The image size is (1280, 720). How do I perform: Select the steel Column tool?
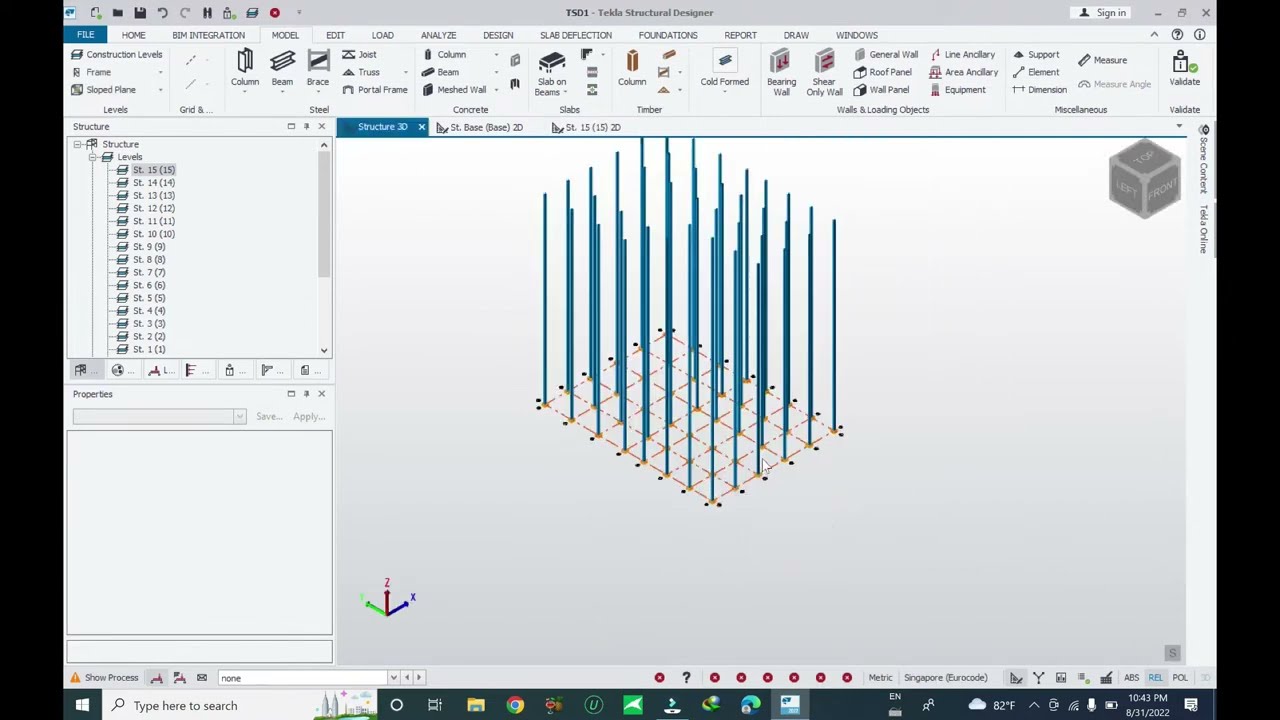click(245, 69)
